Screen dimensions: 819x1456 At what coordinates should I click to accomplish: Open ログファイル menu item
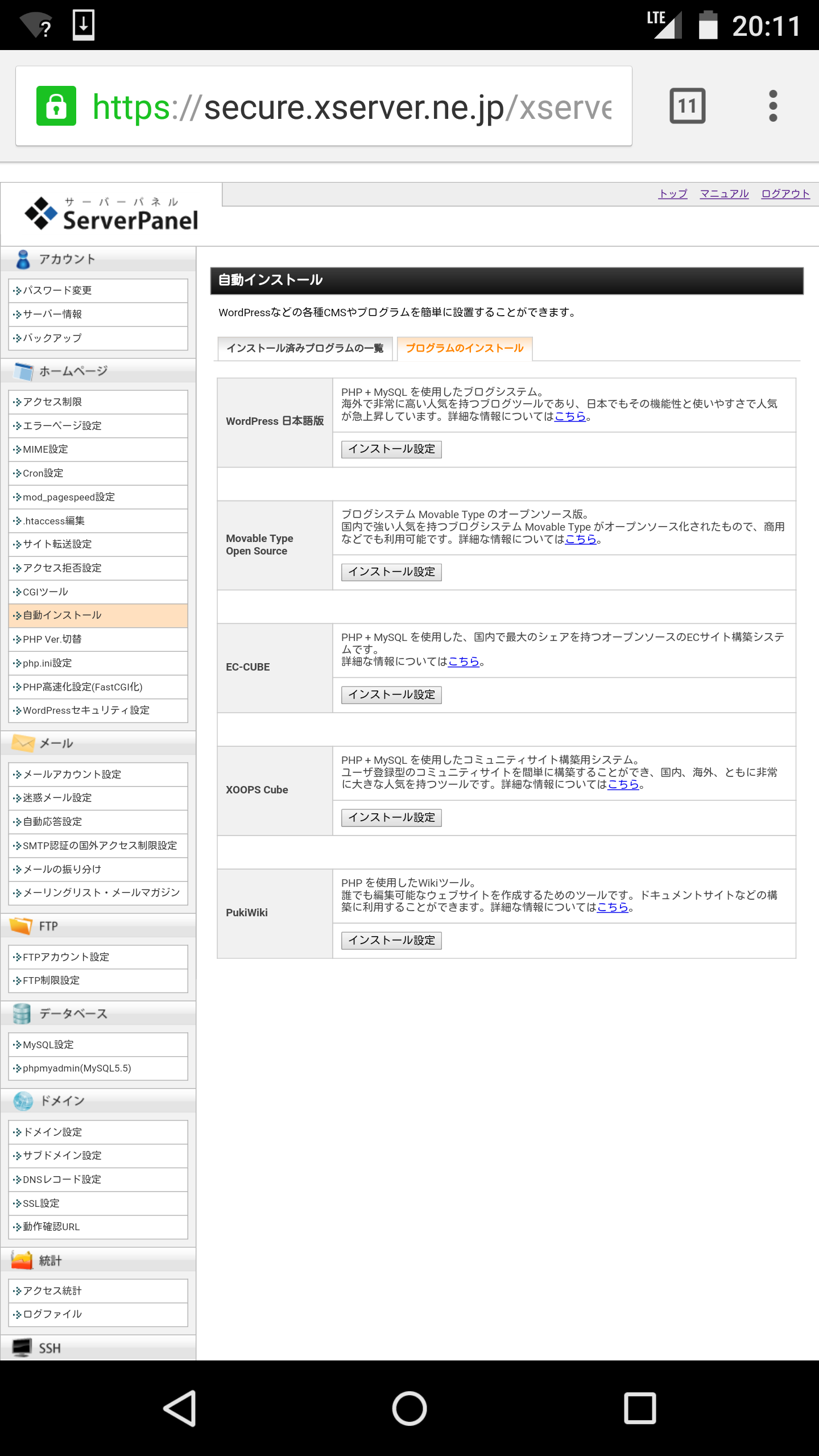click(98, 1314)
